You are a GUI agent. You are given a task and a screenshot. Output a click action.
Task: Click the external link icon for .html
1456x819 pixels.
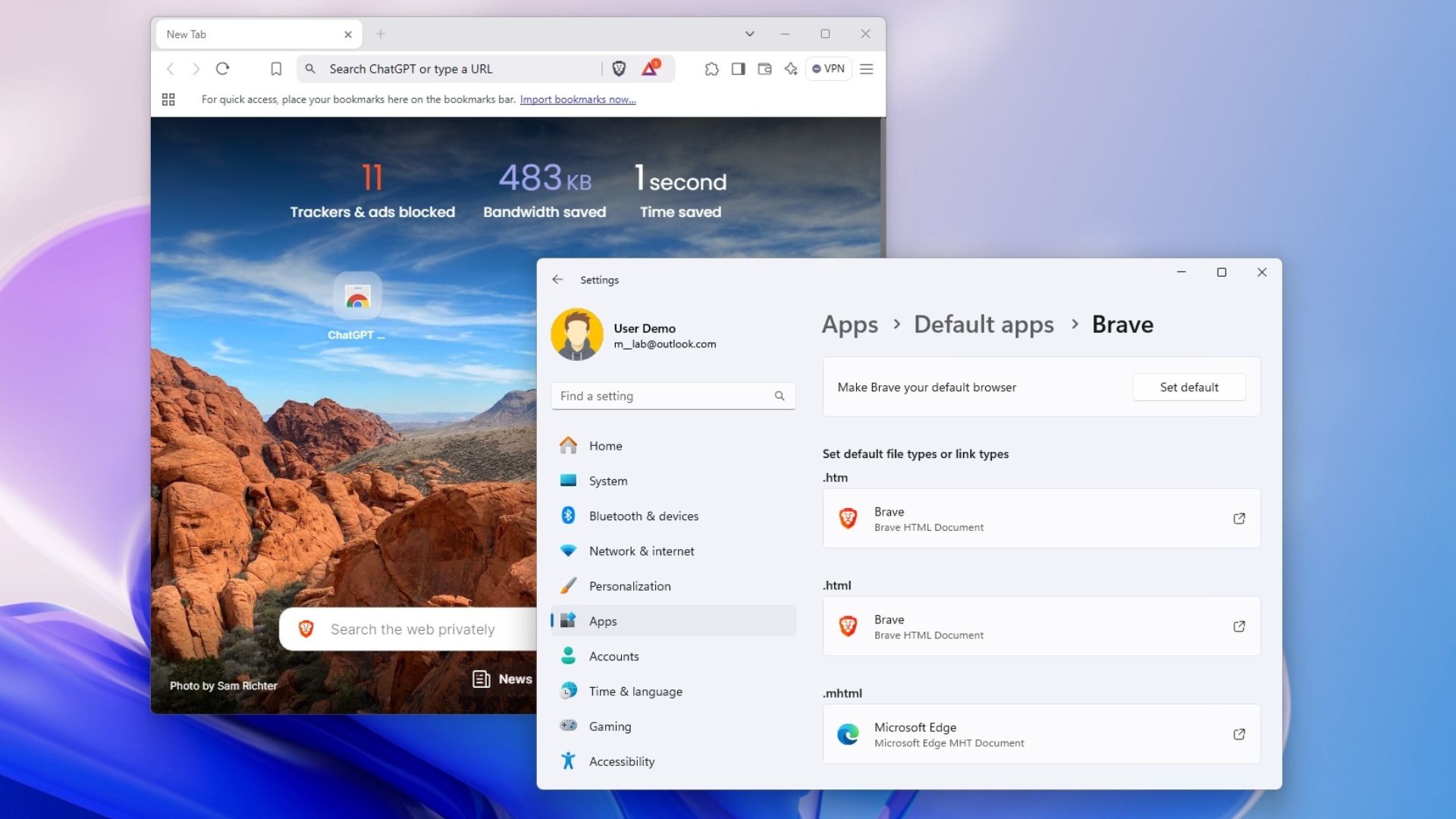click(1239, 626)
